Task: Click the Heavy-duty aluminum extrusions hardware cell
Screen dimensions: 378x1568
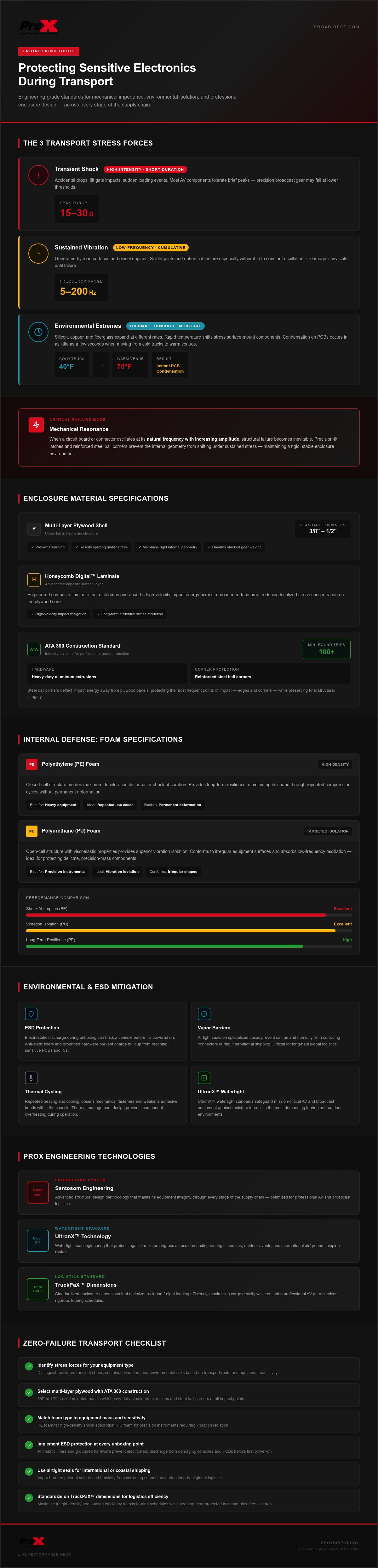Action: coord(107,672)
